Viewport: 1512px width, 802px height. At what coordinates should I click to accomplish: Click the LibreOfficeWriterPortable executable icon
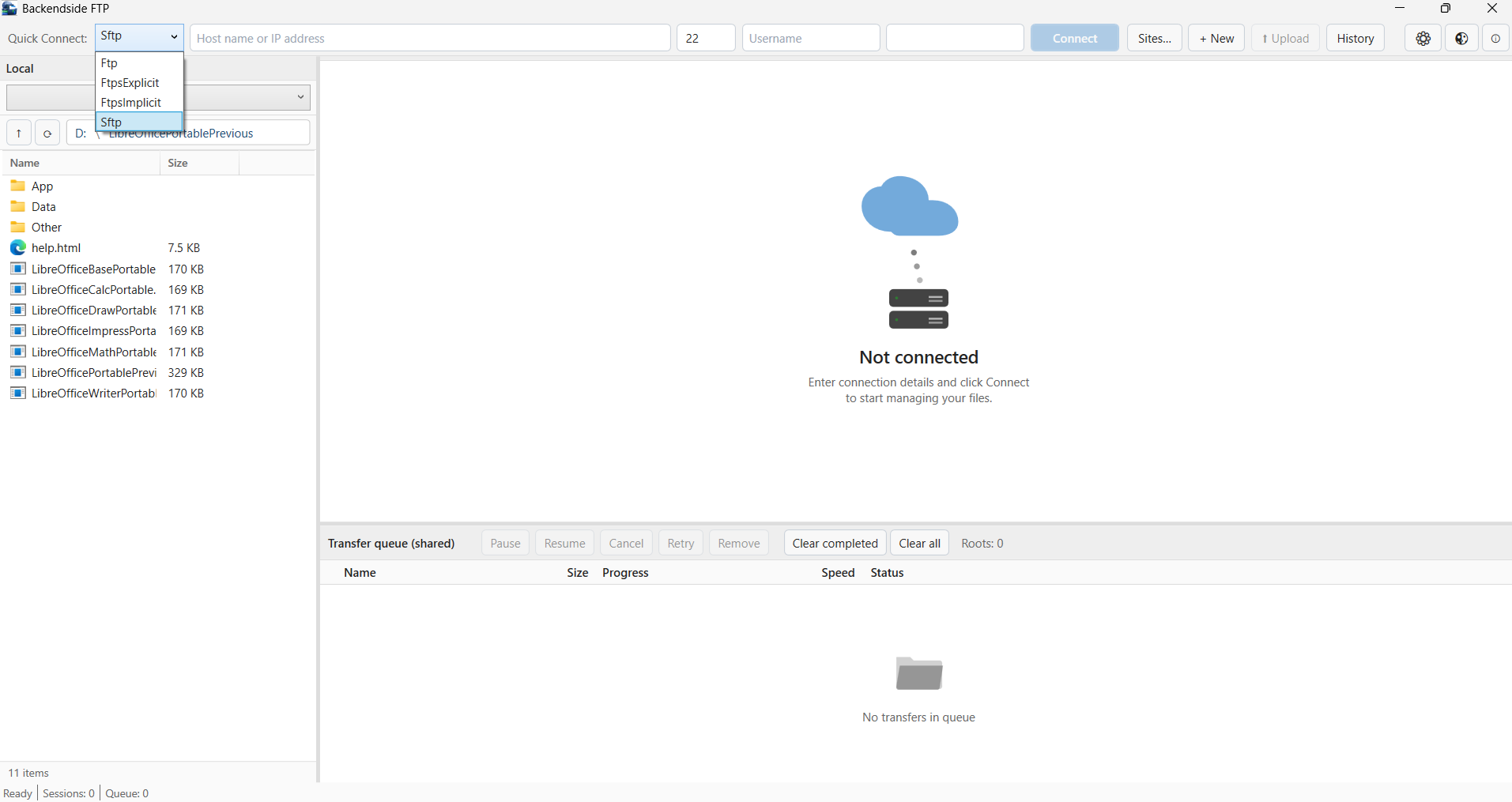[18, 393]
